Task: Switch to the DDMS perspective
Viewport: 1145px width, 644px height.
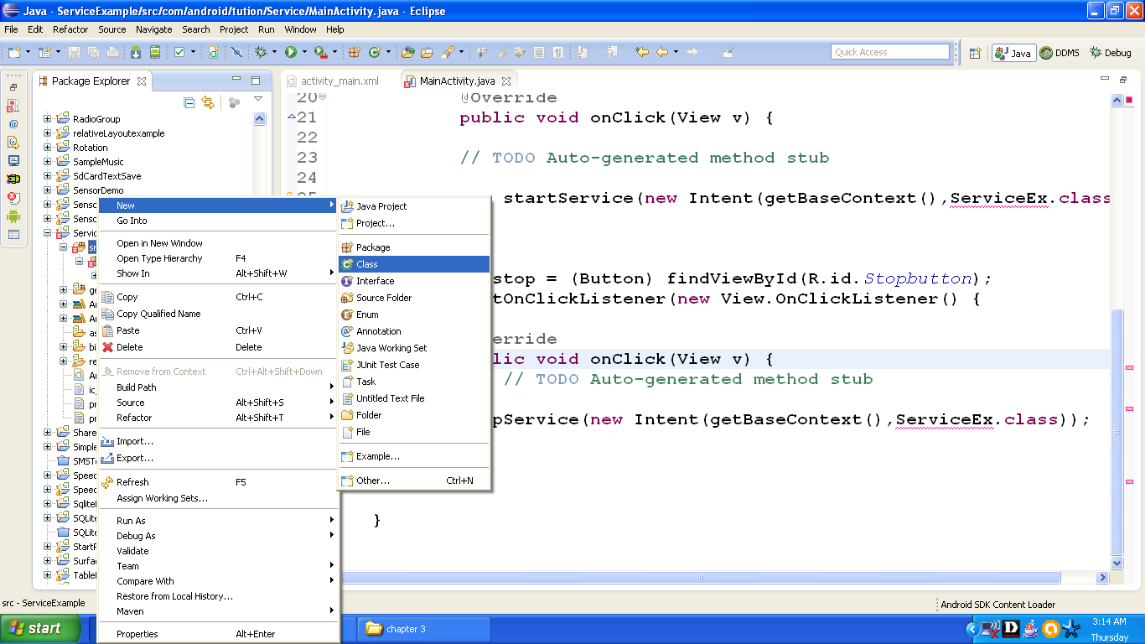Action: 1058,53
